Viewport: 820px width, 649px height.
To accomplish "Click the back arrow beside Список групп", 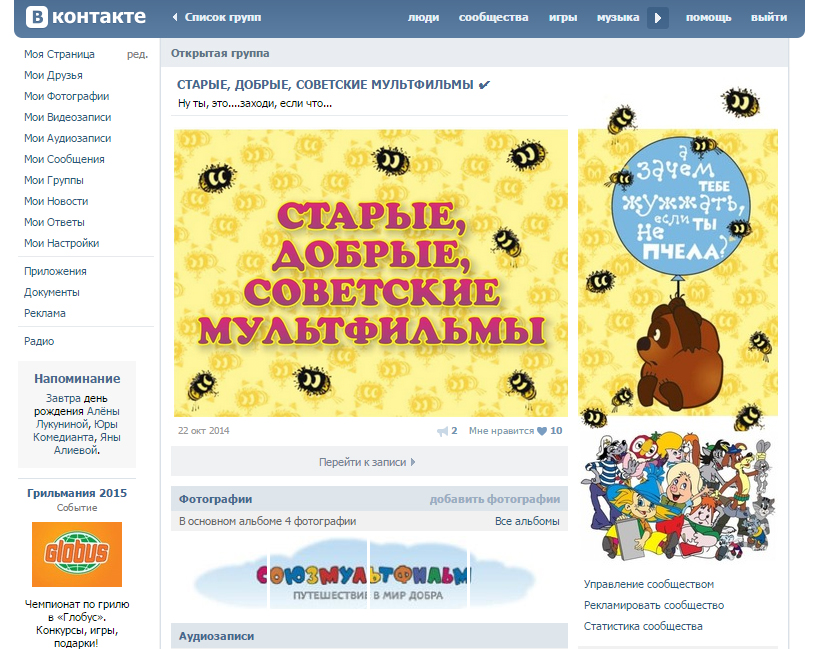I will [175, 17].
